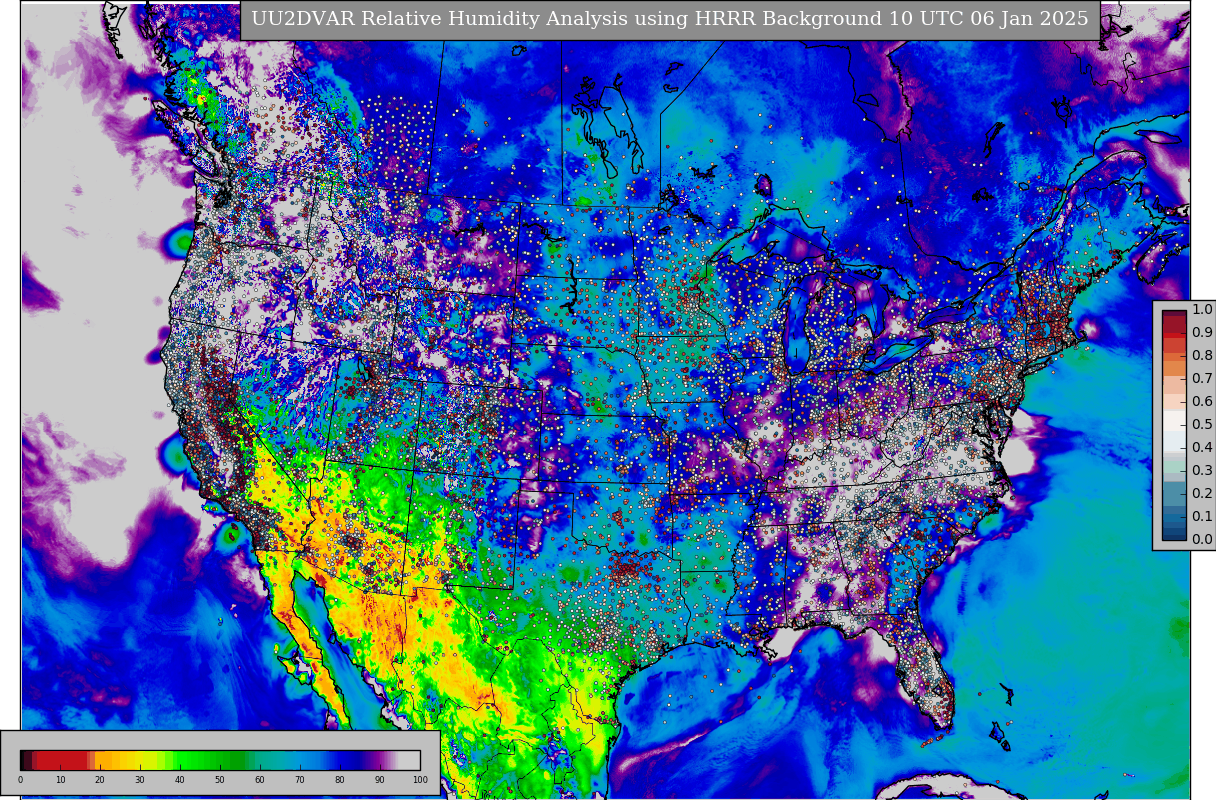Image resolution: width=1216 pixels, height=800 pixels.
Task: Click the 50 tick label on humidity colorbar
Action: coord(220,780)
